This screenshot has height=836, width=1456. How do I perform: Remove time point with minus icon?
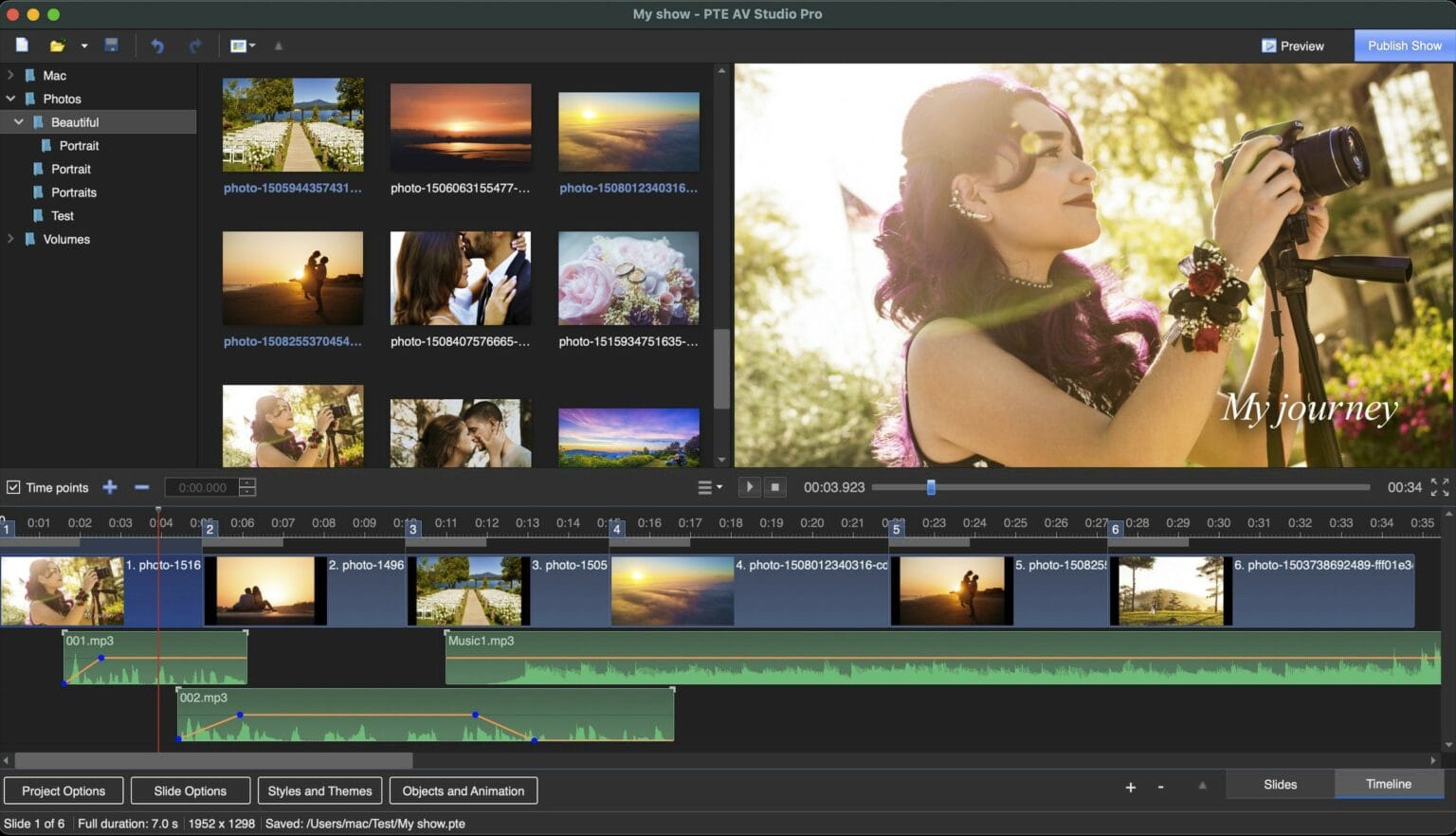point(142,487)
